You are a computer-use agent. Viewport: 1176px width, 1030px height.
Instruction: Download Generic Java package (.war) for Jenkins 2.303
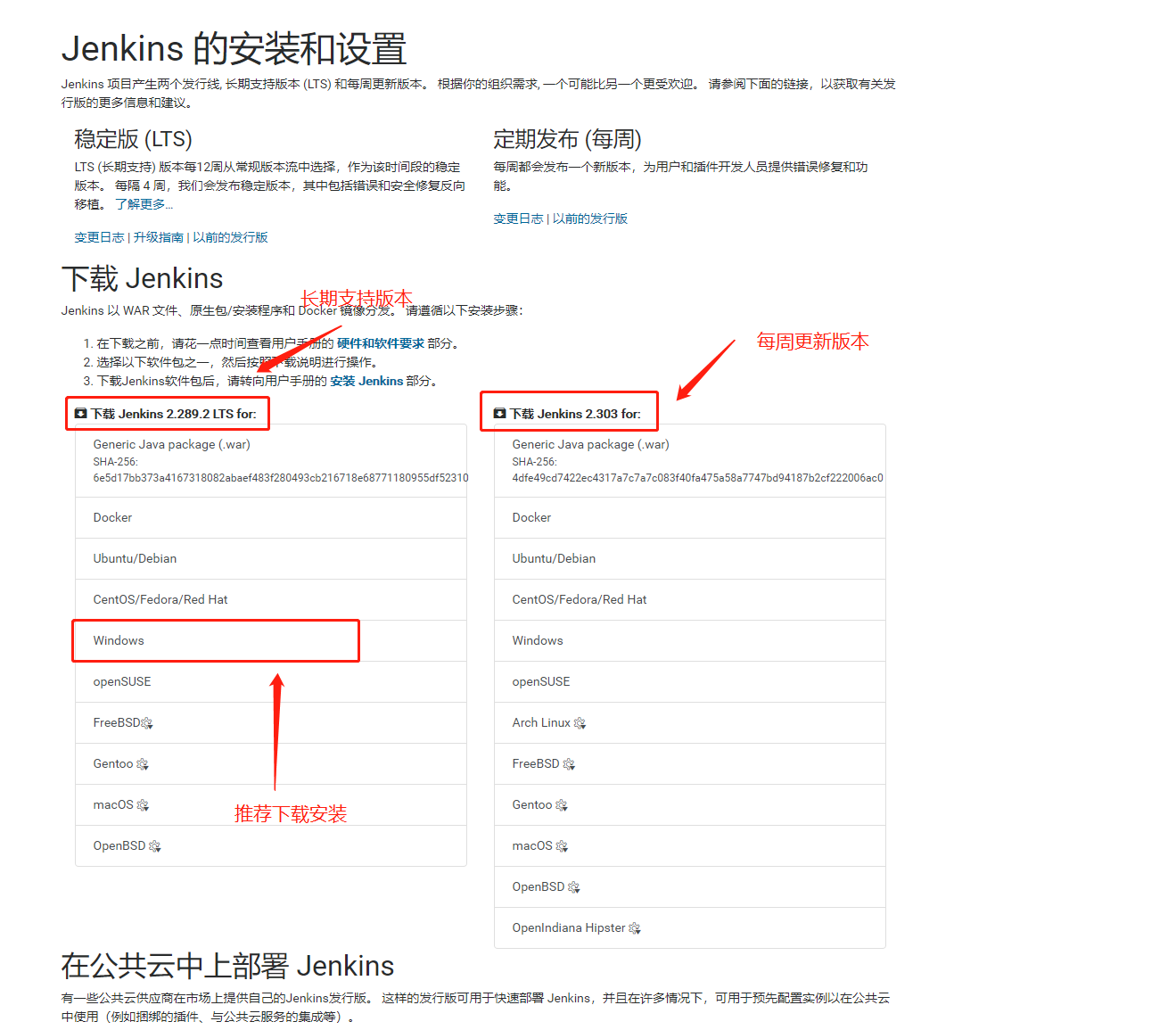690,460
